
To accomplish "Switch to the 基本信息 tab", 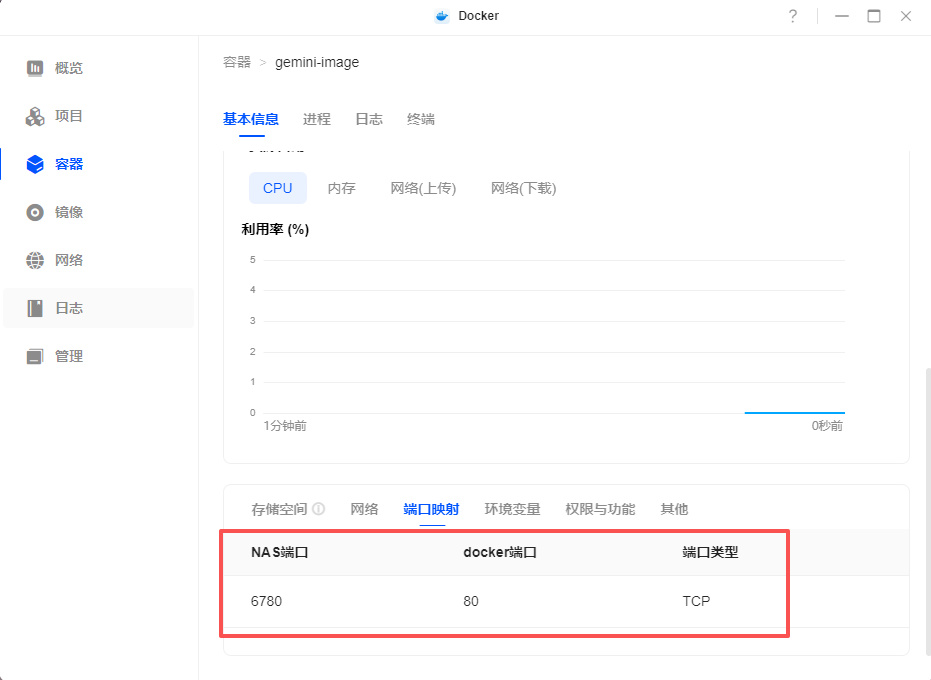I will (251, 119).
